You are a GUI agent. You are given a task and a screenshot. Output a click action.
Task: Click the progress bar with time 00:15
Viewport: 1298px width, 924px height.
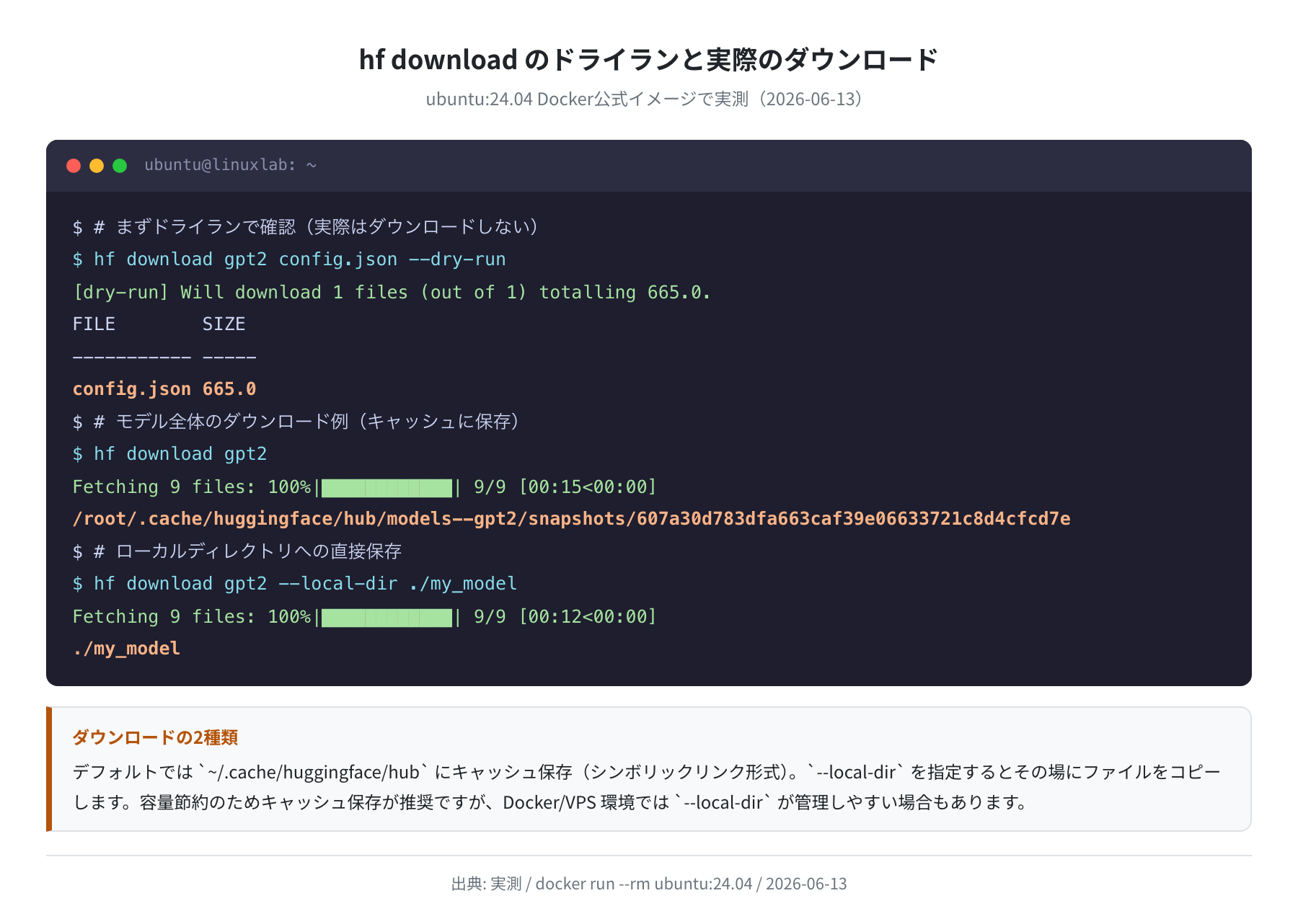point(387,487)
